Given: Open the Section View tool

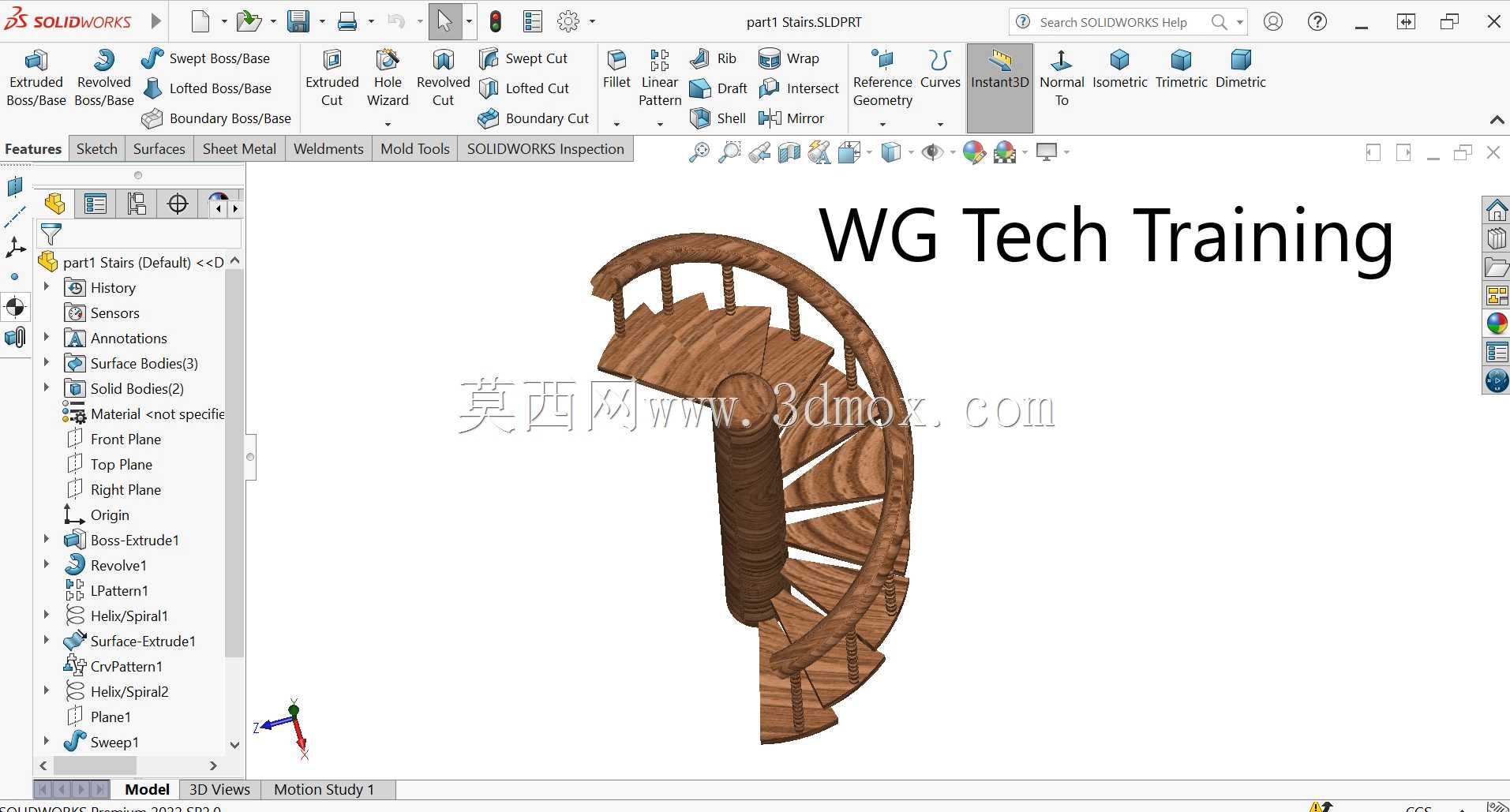Looking at the screenshot, I should 789,152.
